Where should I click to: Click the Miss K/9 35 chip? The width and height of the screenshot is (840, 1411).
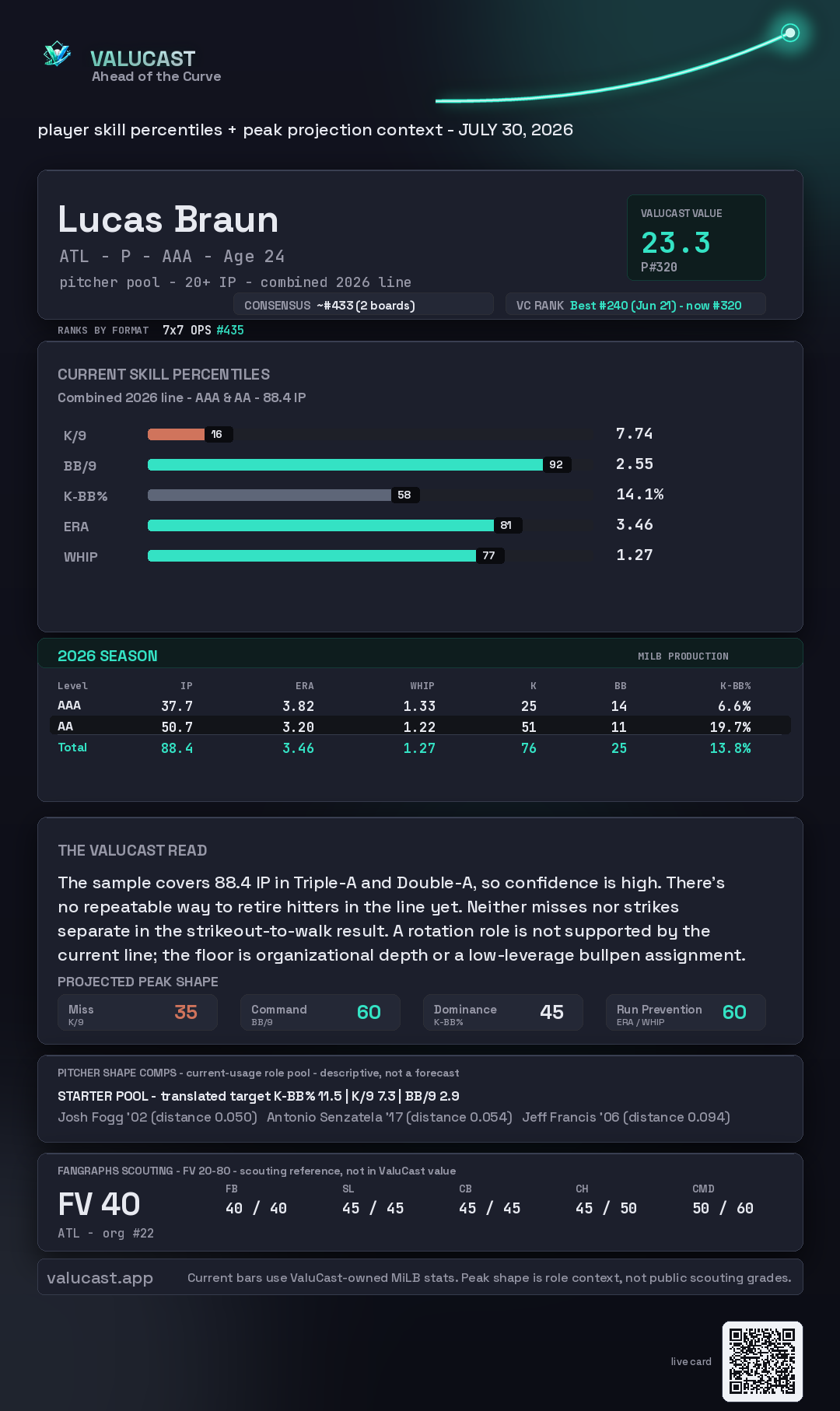137,1012
